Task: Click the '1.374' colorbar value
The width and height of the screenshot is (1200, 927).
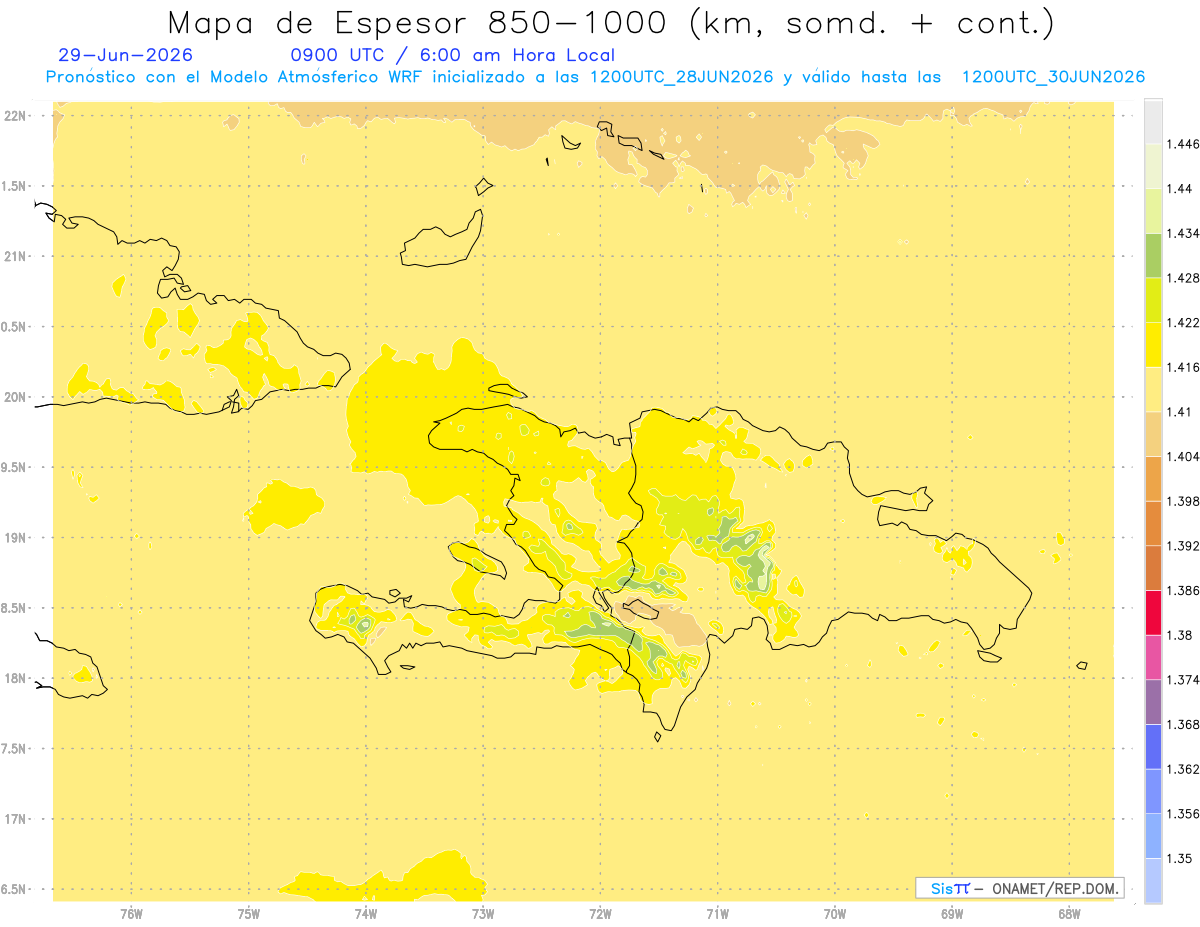Action: click(x=1183, y=680)
